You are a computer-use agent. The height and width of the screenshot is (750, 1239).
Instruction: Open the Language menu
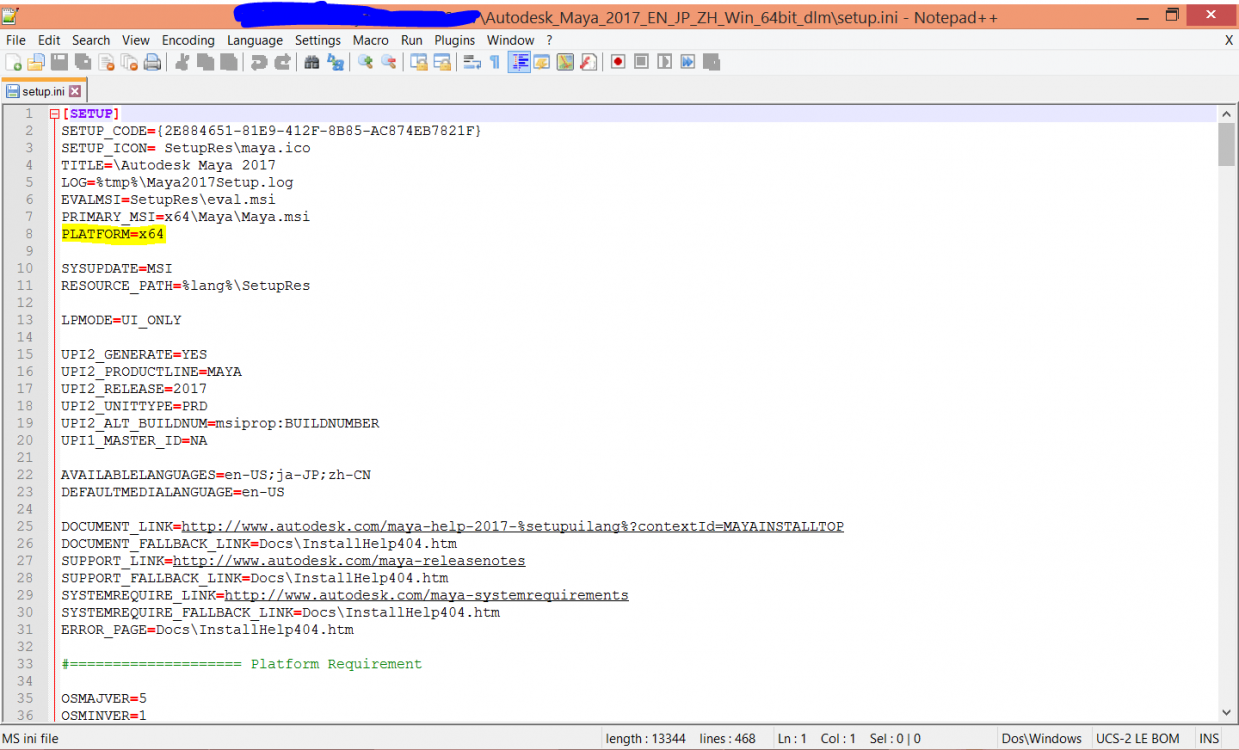tap(255, 40)
